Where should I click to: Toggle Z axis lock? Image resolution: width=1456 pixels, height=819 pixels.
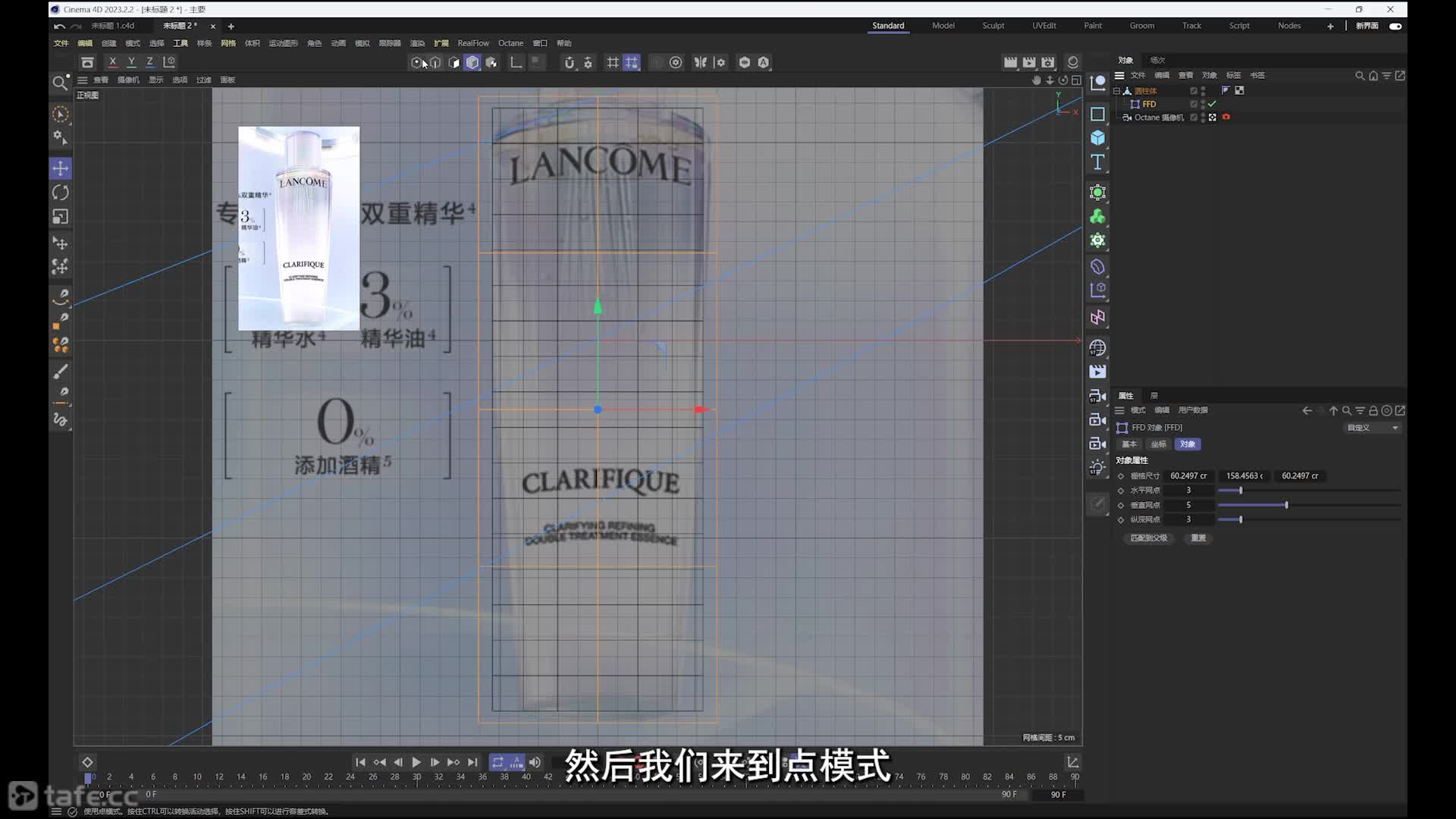point(149,62)
